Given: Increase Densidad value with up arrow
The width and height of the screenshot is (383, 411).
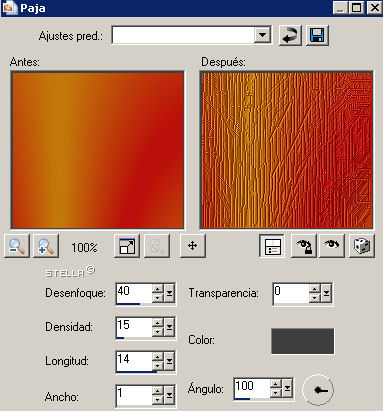Looking at the screenshot, I should pyautogui.click(x=158, y=323).
